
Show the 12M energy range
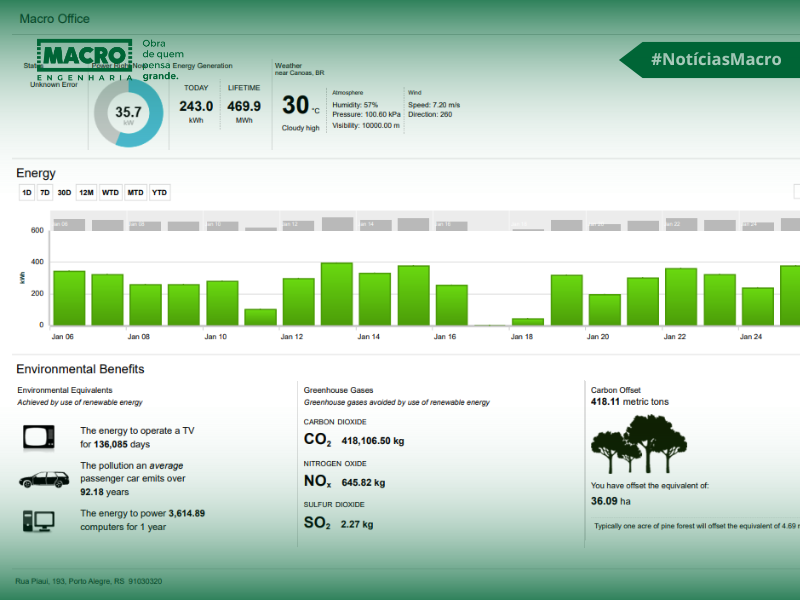pos(86,192)
